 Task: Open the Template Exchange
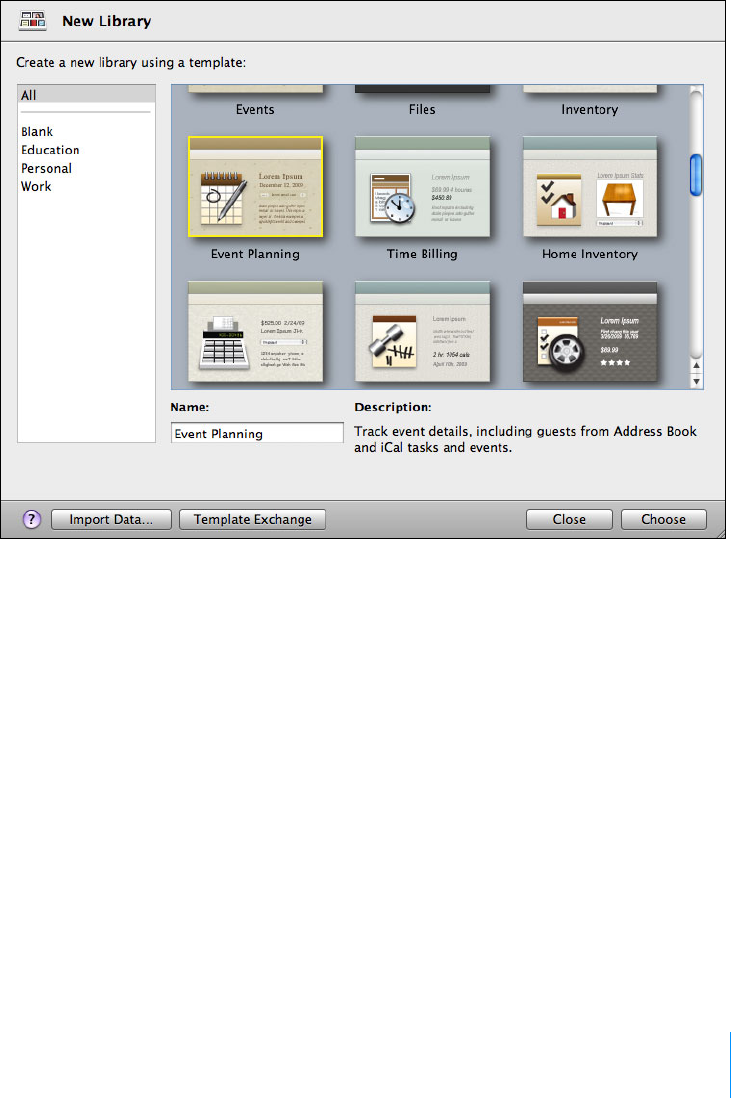[x=253, y=520]
